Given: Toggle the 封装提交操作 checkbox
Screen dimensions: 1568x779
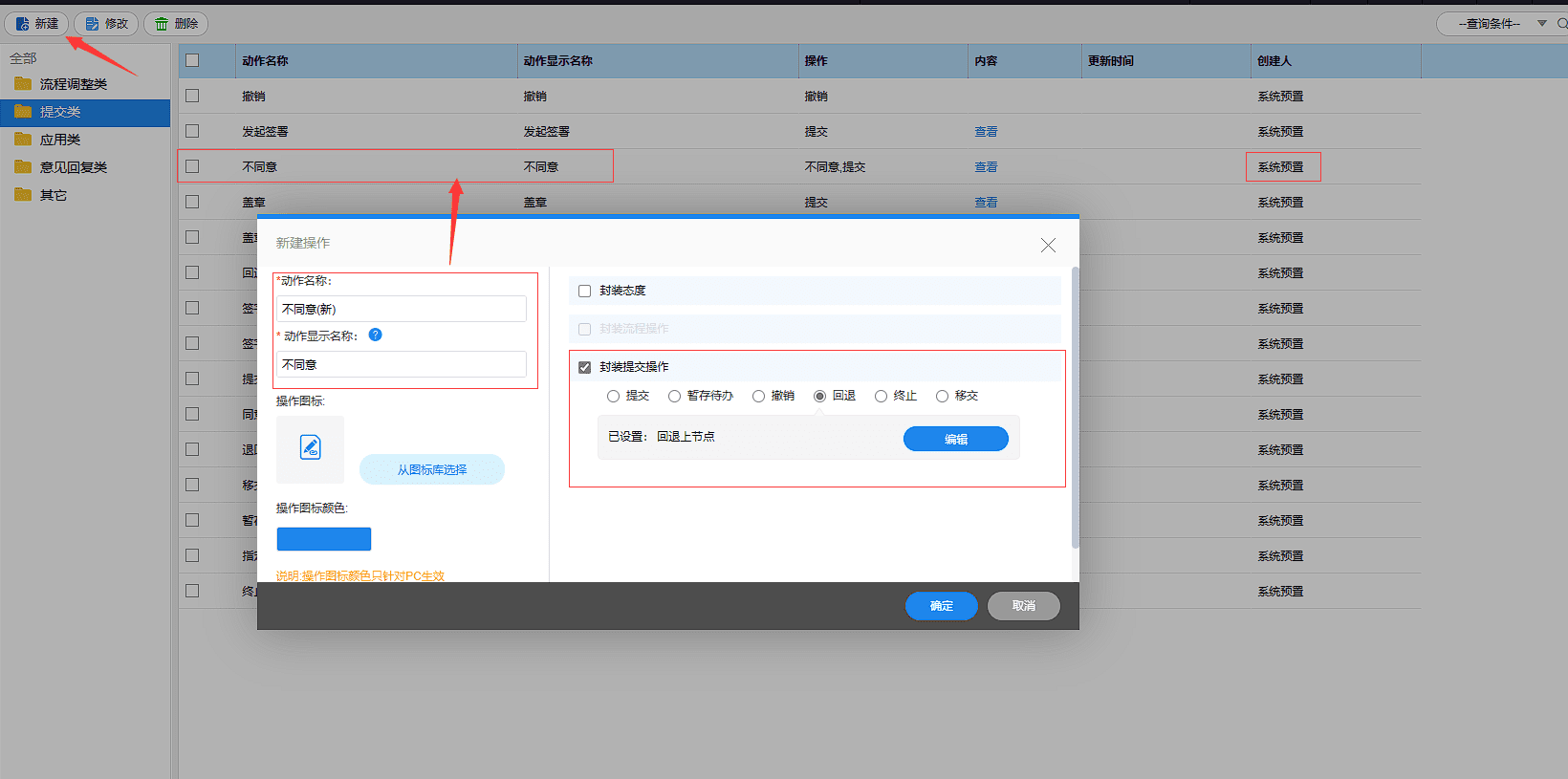Looking at the screenshot, I should pos(585,367).
